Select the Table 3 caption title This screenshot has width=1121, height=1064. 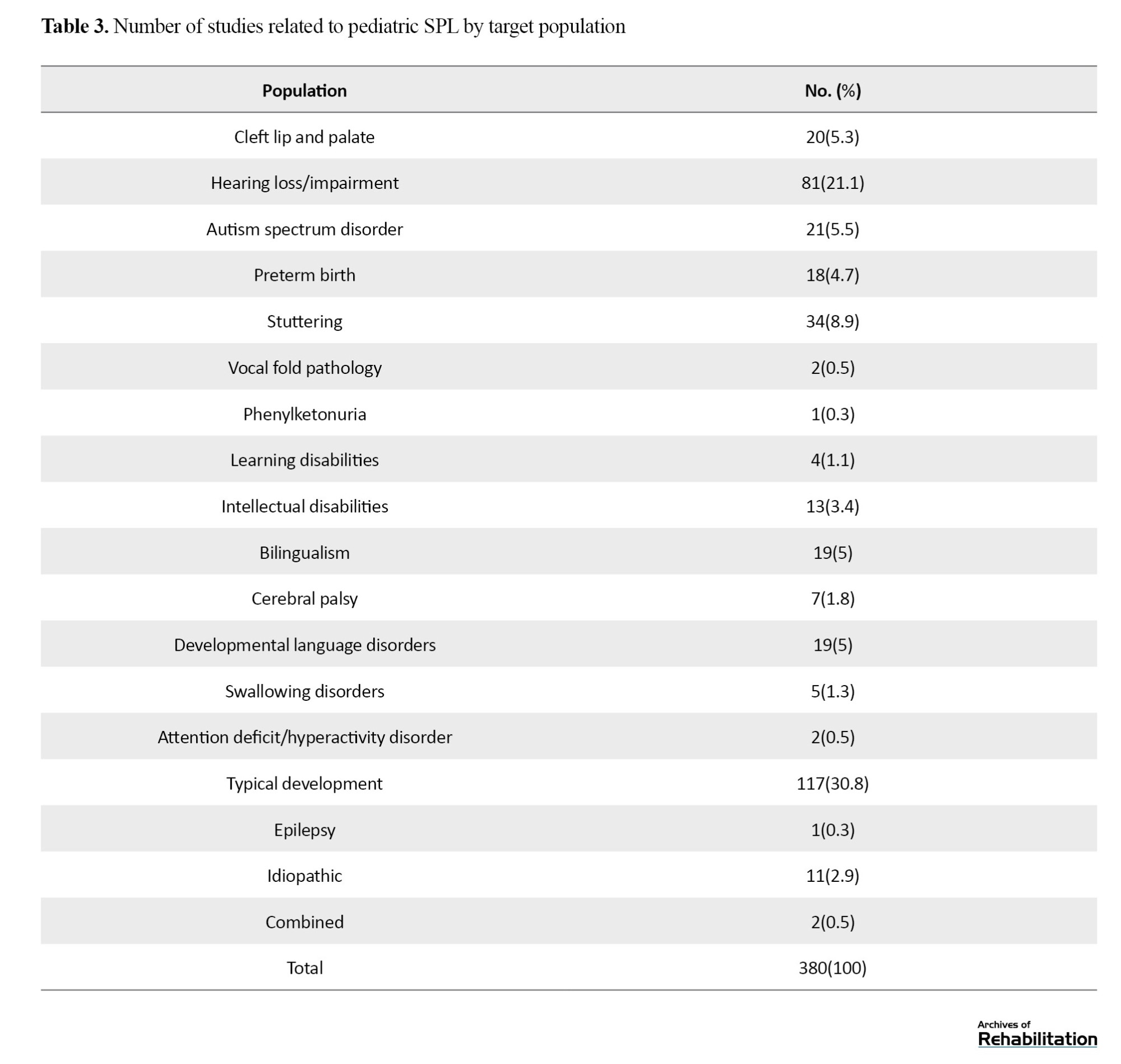pyautogui.click(x=333, y=26)
